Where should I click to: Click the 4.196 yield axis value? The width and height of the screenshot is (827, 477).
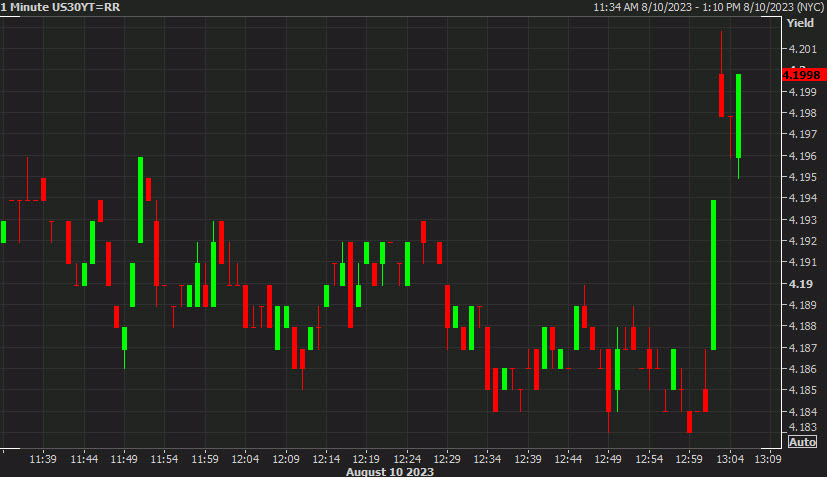tap(803, 156)
